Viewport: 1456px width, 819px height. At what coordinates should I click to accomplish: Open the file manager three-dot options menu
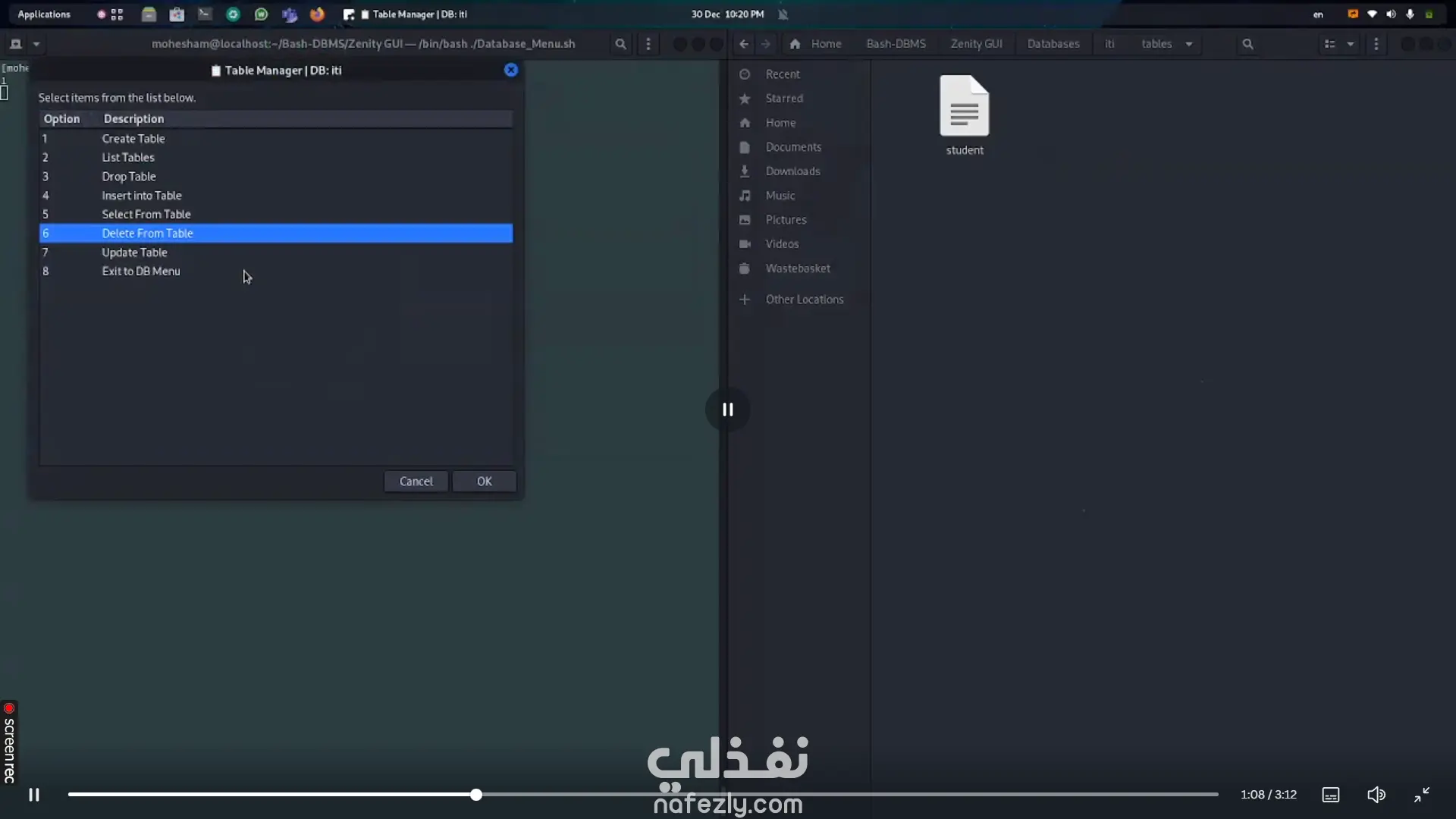click(x=1376, y=44)
